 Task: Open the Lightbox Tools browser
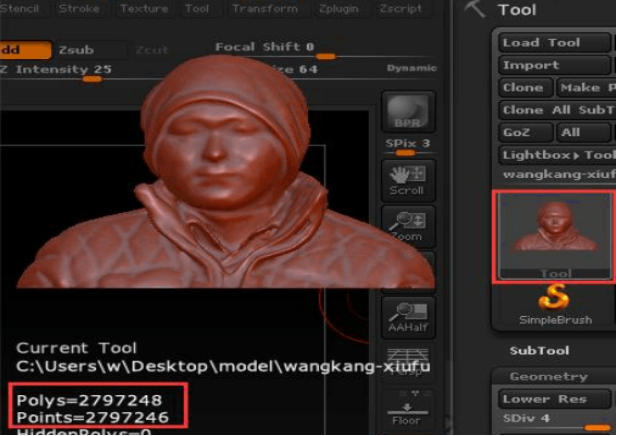tap(555, 155)
